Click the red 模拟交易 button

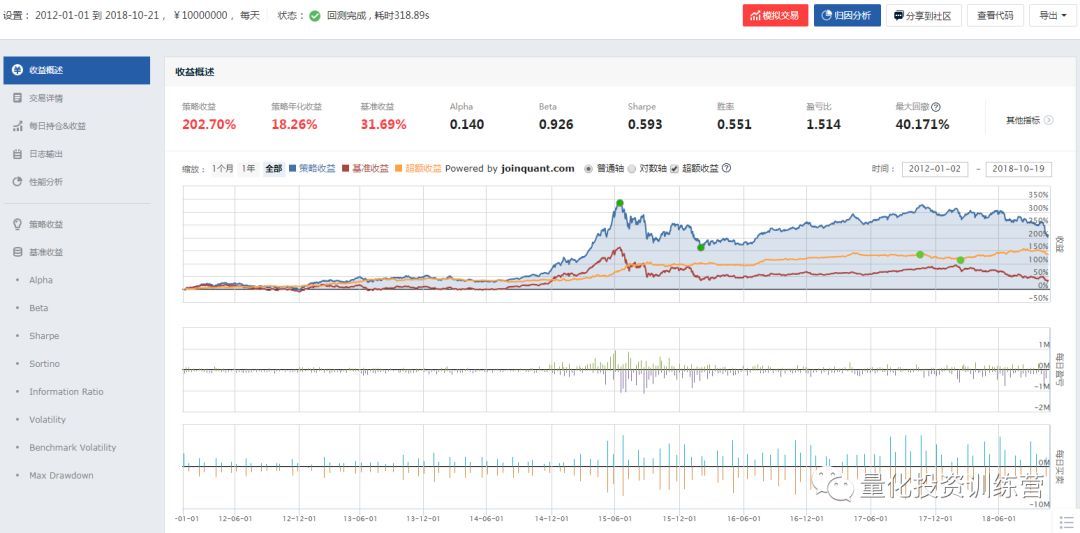click(x=775, y=15)
